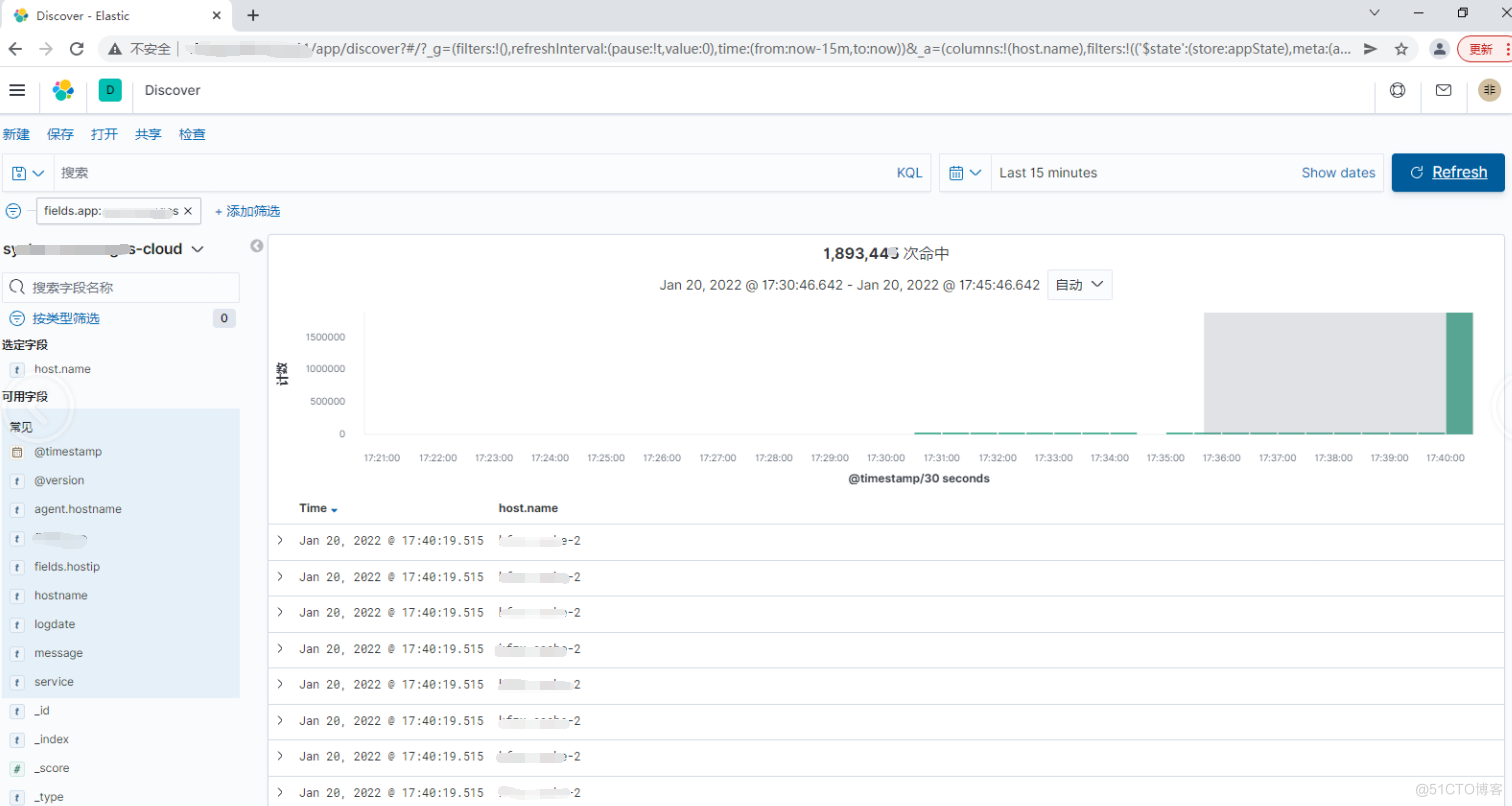1512x806 pixels.
Task: Click the user avatar in the top right
Action: coord(1489,90)
